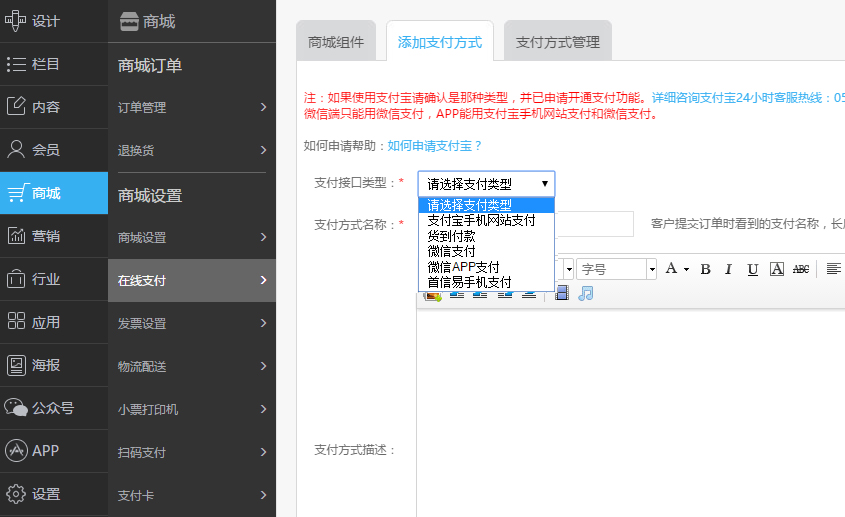Open the 营销 marketing section

click(x=54, y=236)
